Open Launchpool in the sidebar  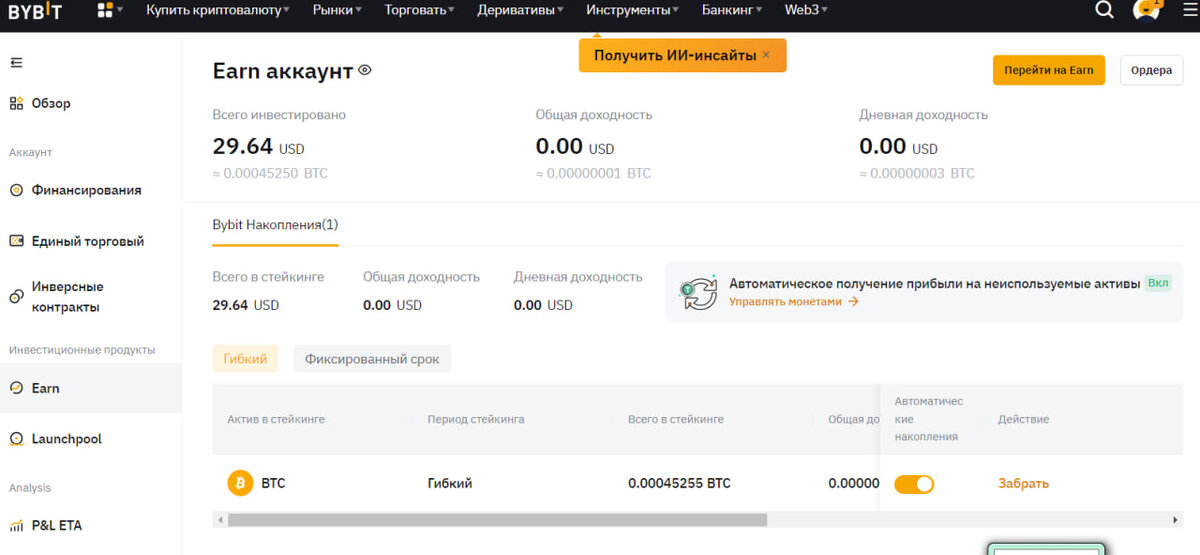click(x=66, y=439)
